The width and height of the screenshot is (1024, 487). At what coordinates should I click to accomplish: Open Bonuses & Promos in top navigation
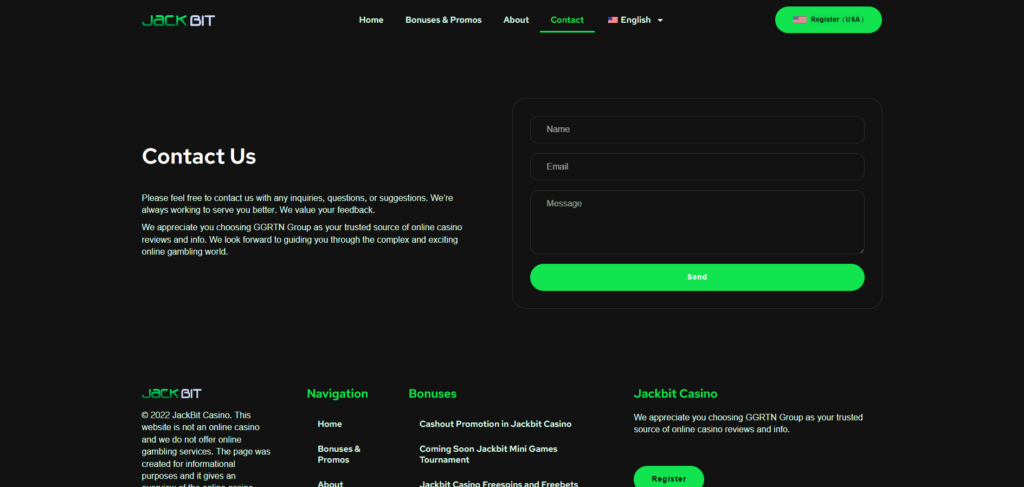tap(443, 20)
